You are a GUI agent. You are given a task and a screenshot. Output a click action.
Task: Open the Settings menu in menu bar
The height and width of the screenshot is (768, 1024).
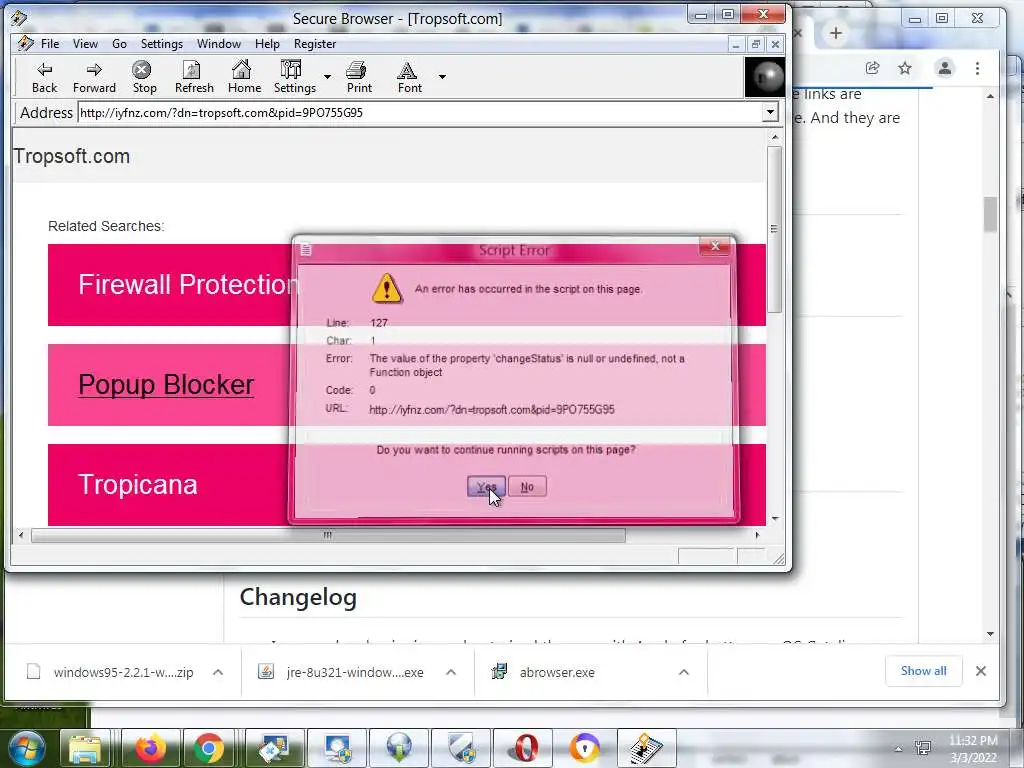coord(161,44)
